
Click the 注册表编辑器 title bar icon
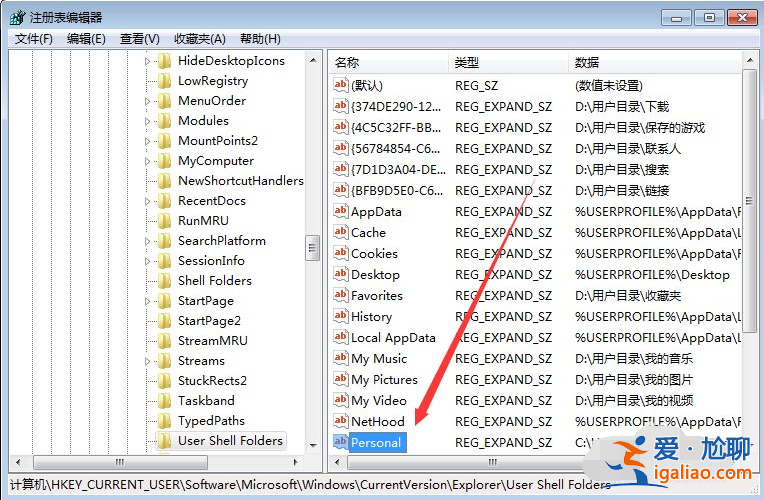pos(18,18)
